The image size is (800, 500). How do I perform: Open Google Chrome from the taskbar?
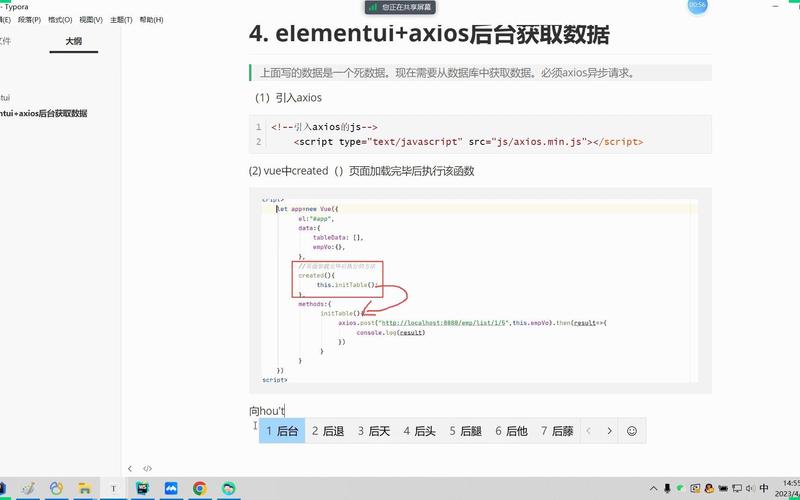200,489
